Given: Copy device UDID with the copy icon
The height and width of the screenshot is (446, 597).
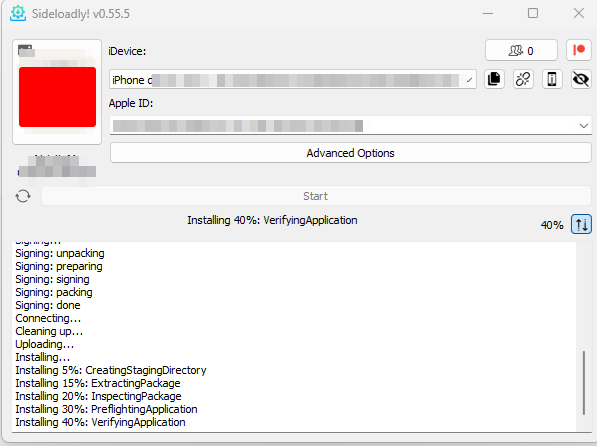Looking at the screenshot, I should click(494, 79).
